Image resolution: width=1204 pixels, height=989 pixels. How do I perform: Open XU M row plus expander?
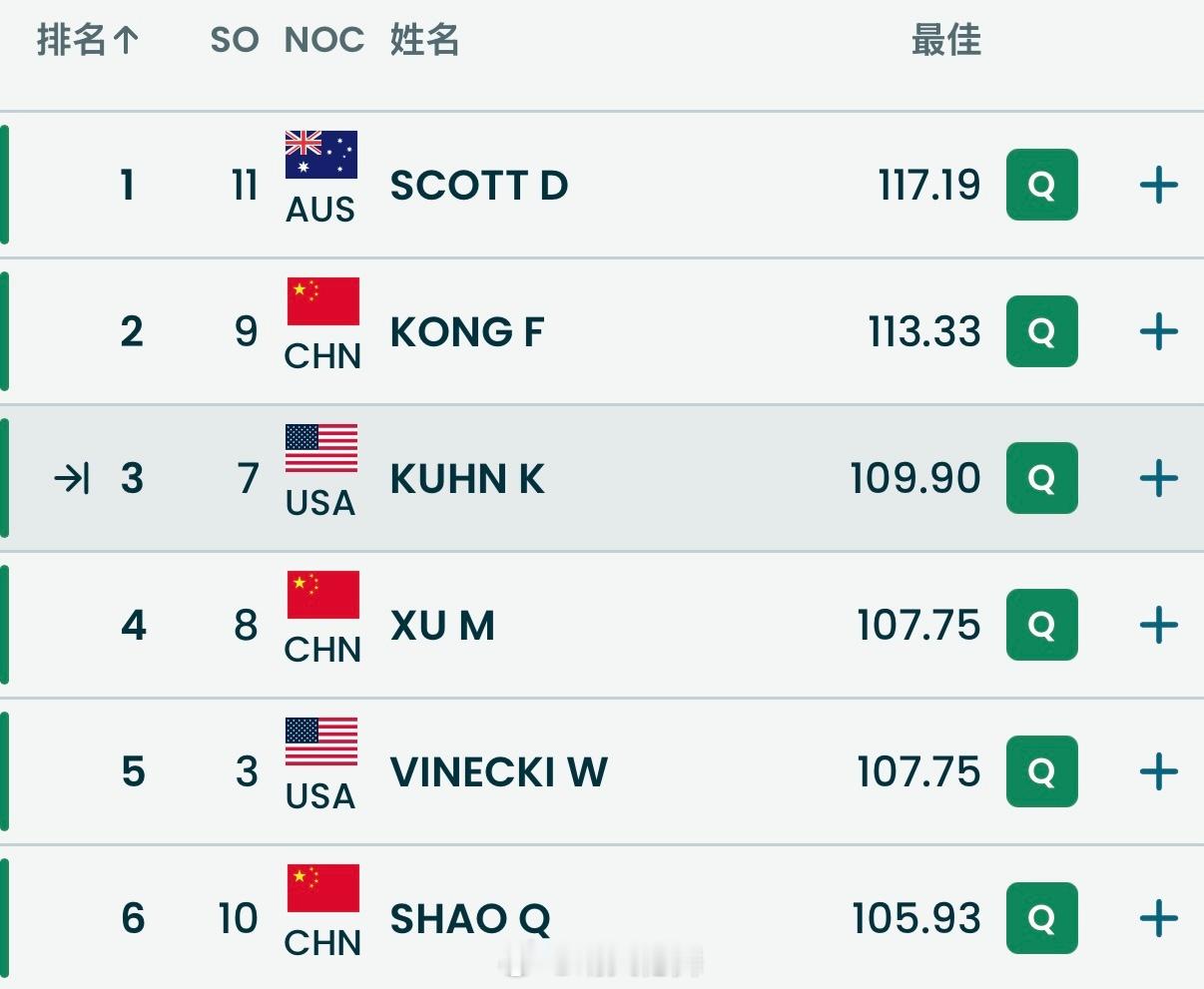click(1158, 625)
